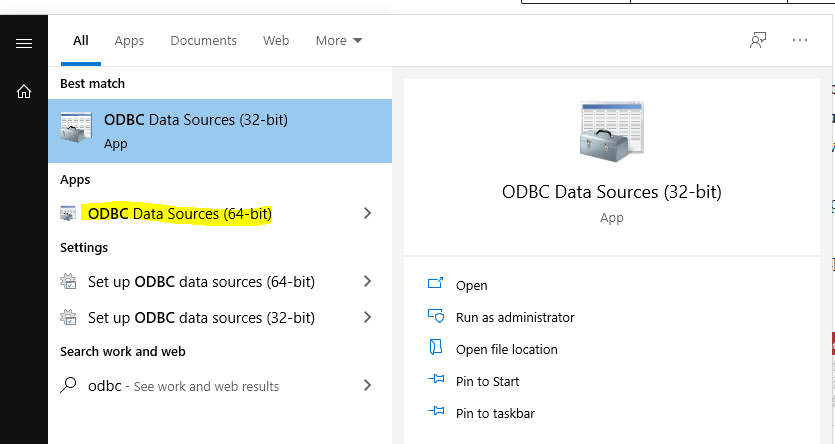
Task: Click the Open file location folder icon
Action: (435, 349)
